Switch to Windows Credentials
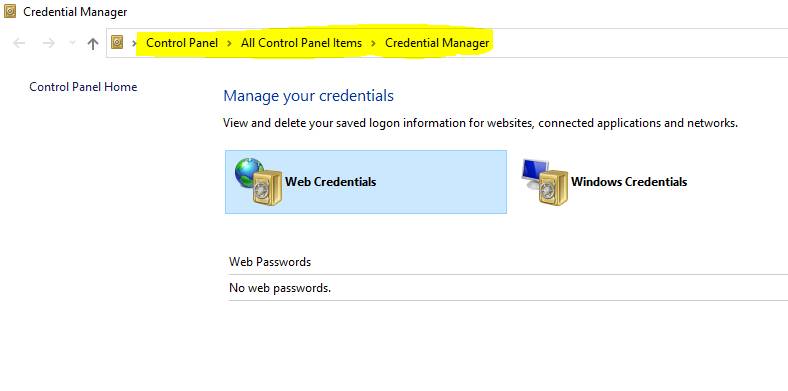 click(629, 182)
